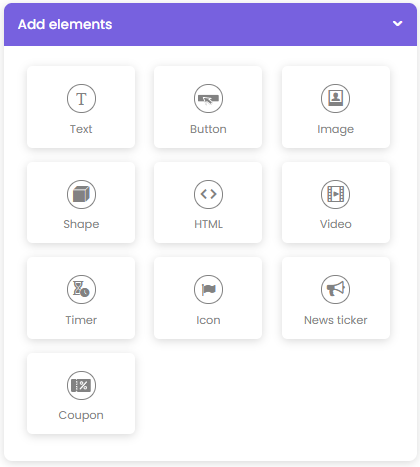The width and height of the screenshot is (420, 467).
Task: Choose the Shape cube icon
Action: pyautogui.click(x=81, y=194)
